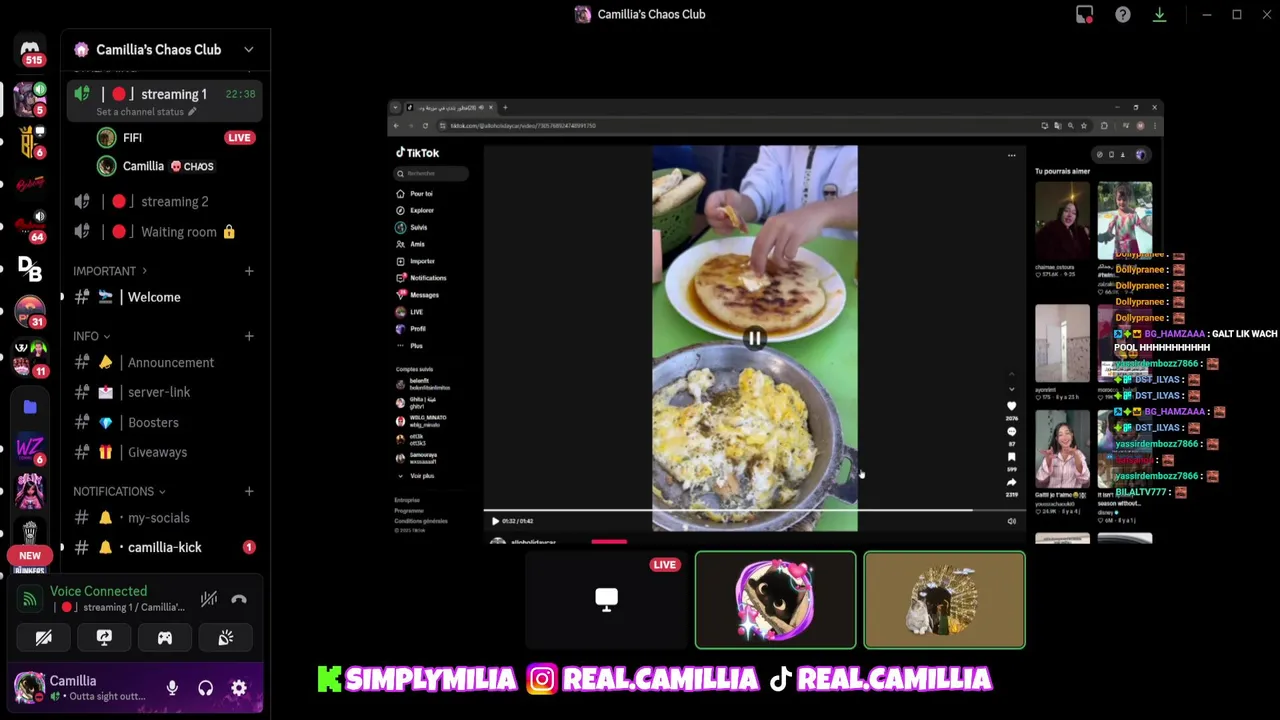Open Discord Direct Messages home icon

(x=29, y=50)
